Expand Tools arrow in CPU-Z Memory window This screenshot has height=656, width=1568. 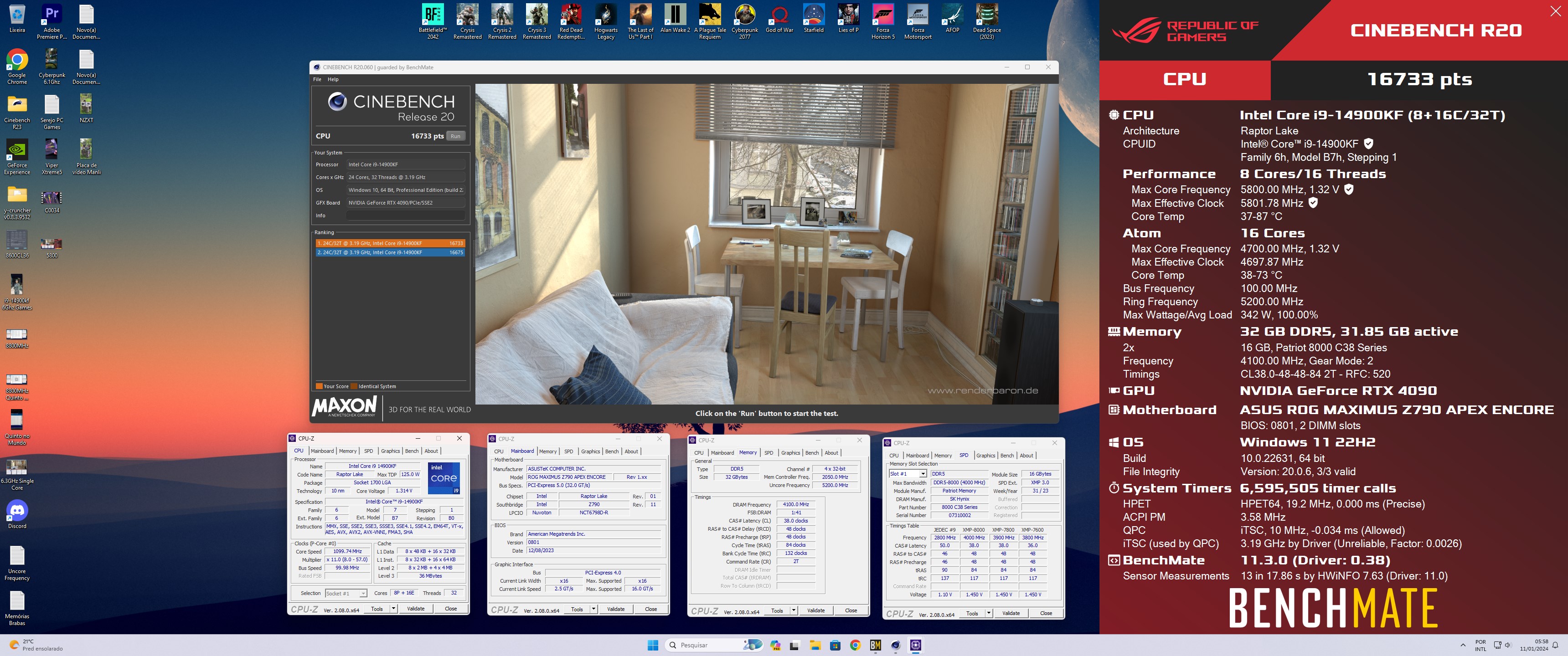(x=793, y=610)
